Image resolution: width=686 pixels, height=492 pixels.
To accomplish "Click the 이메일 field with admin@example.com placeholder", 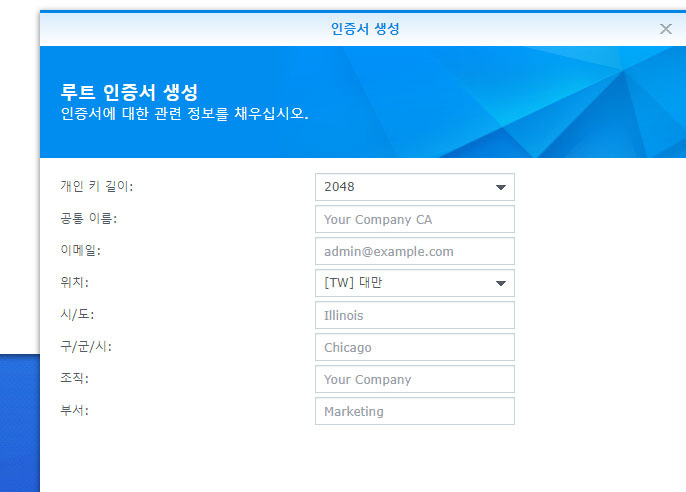I will 414,251.
